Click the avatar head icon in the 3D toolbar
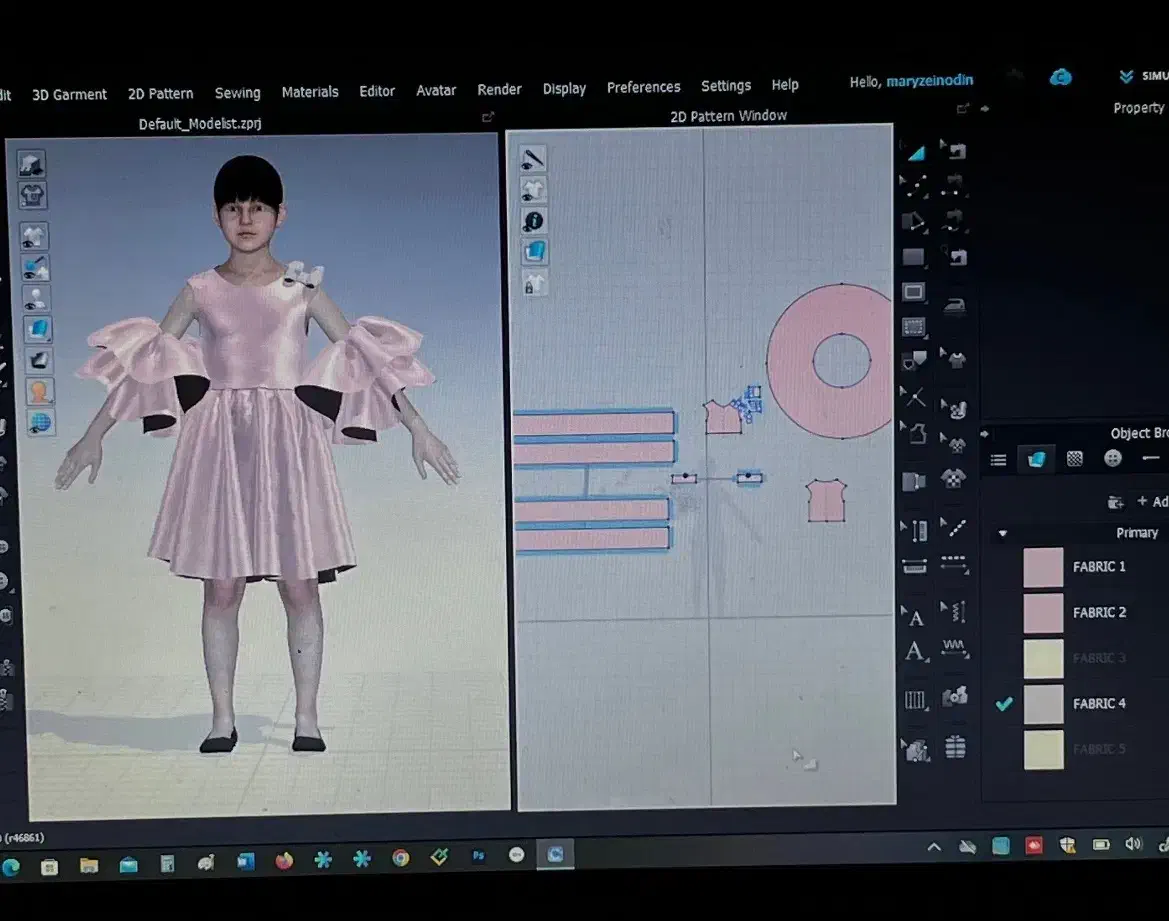This screenshot has height=921, width=1169. point(39,392)
